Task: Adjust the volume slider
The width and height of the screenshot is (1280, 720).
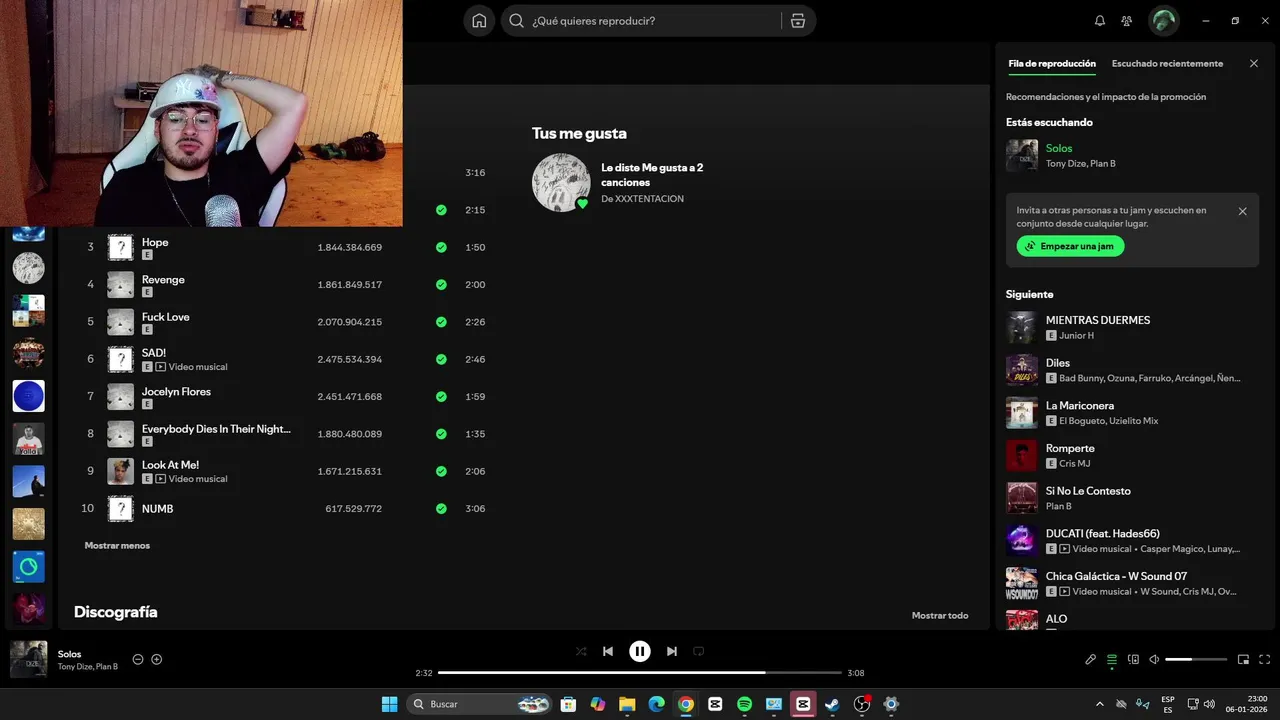Action: (x=1196, y=660)
